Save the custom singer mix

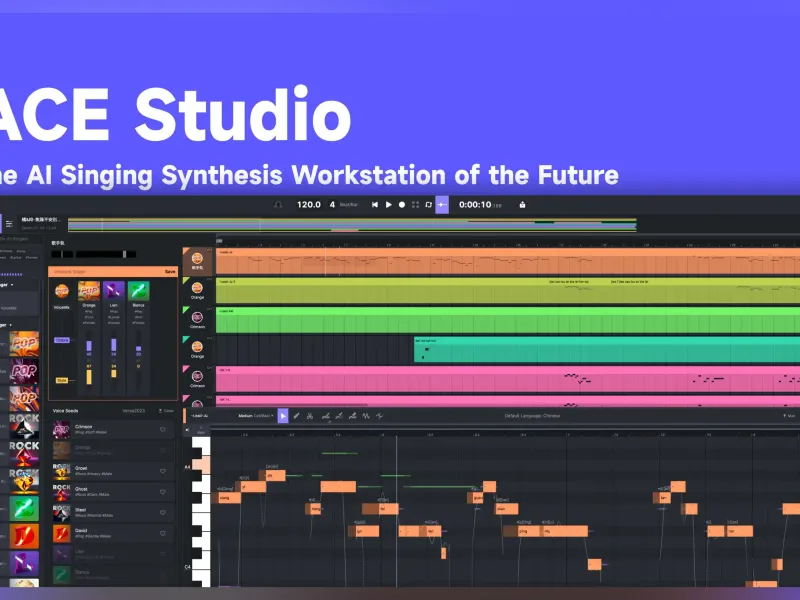170,271
